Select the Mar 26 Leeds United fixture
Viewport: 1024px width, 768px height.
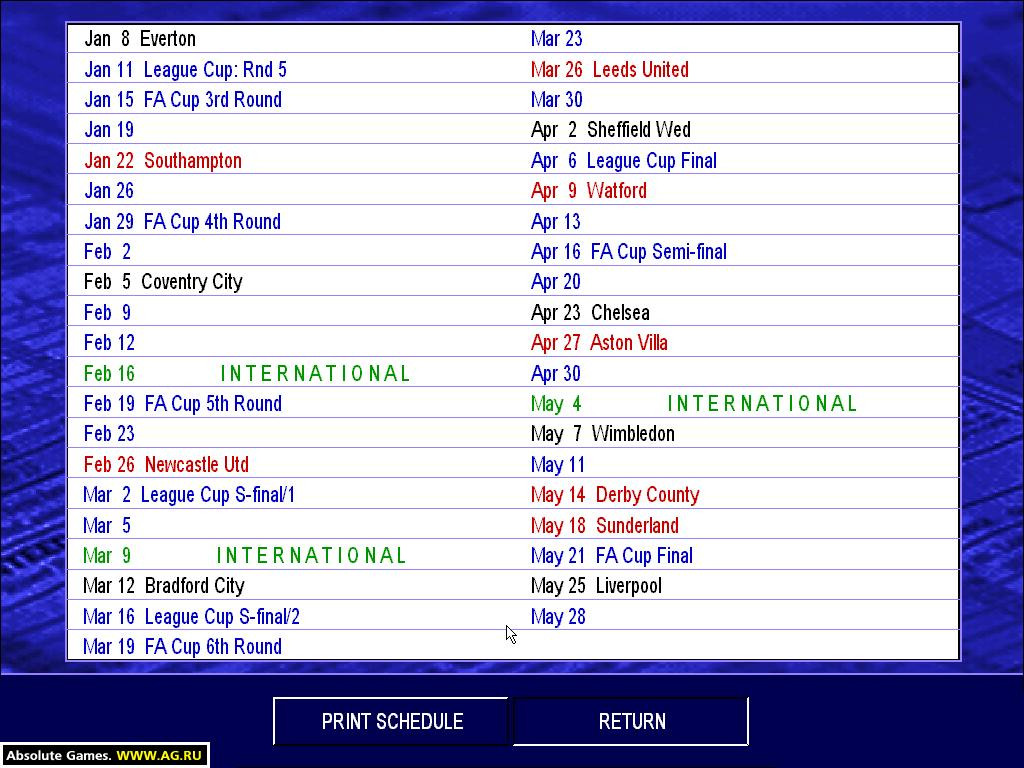pos(609,70)
